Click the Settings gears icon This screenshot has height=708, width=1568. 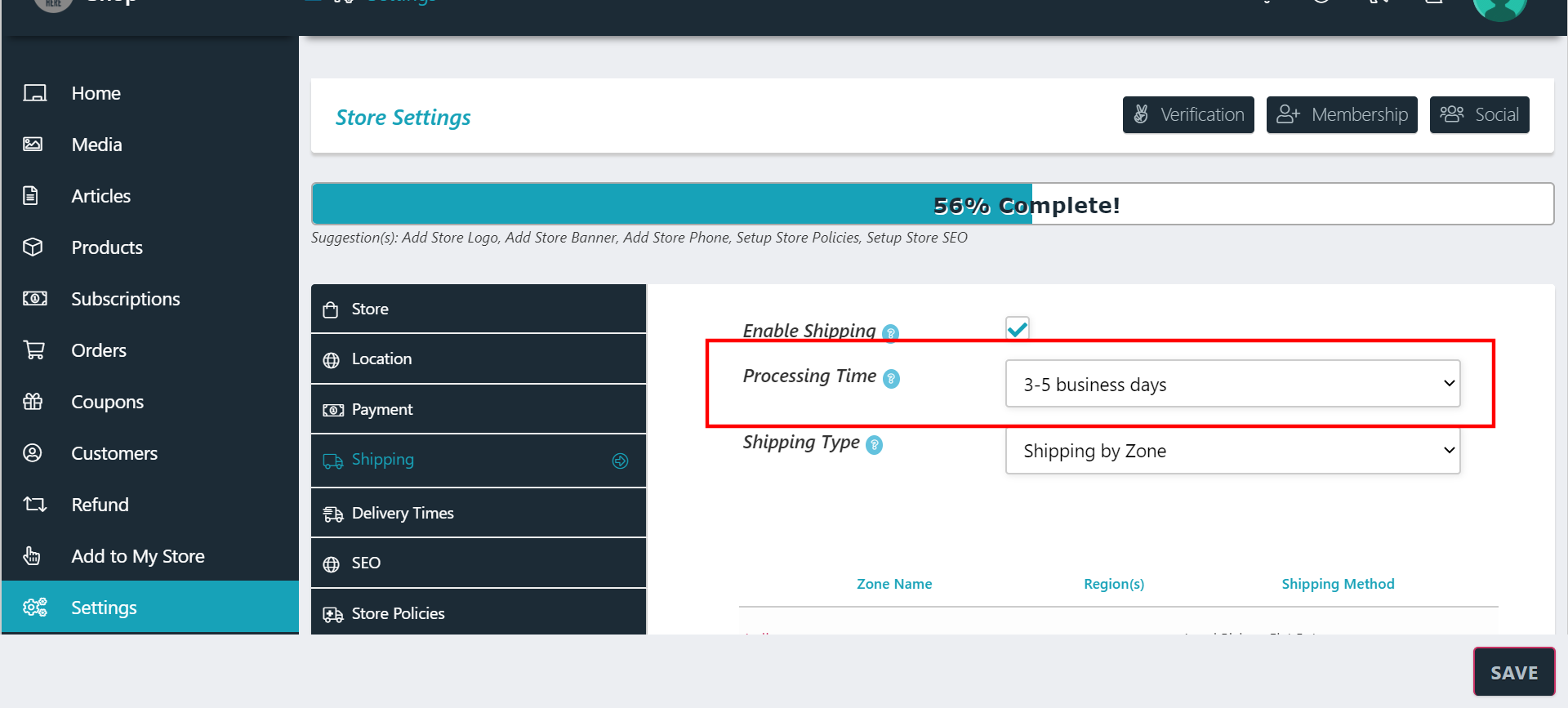click(35, 608)
